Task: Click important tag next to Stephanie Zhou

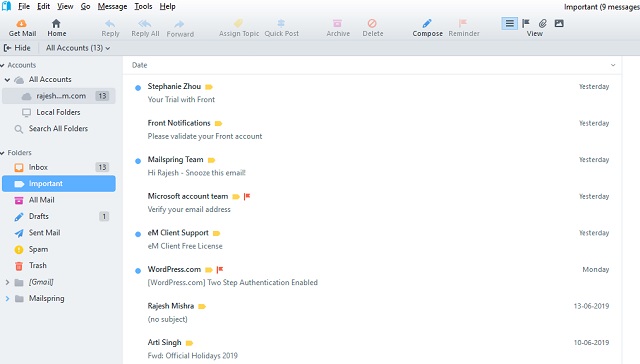Action: pyautogui.click(x=209, y=87)
